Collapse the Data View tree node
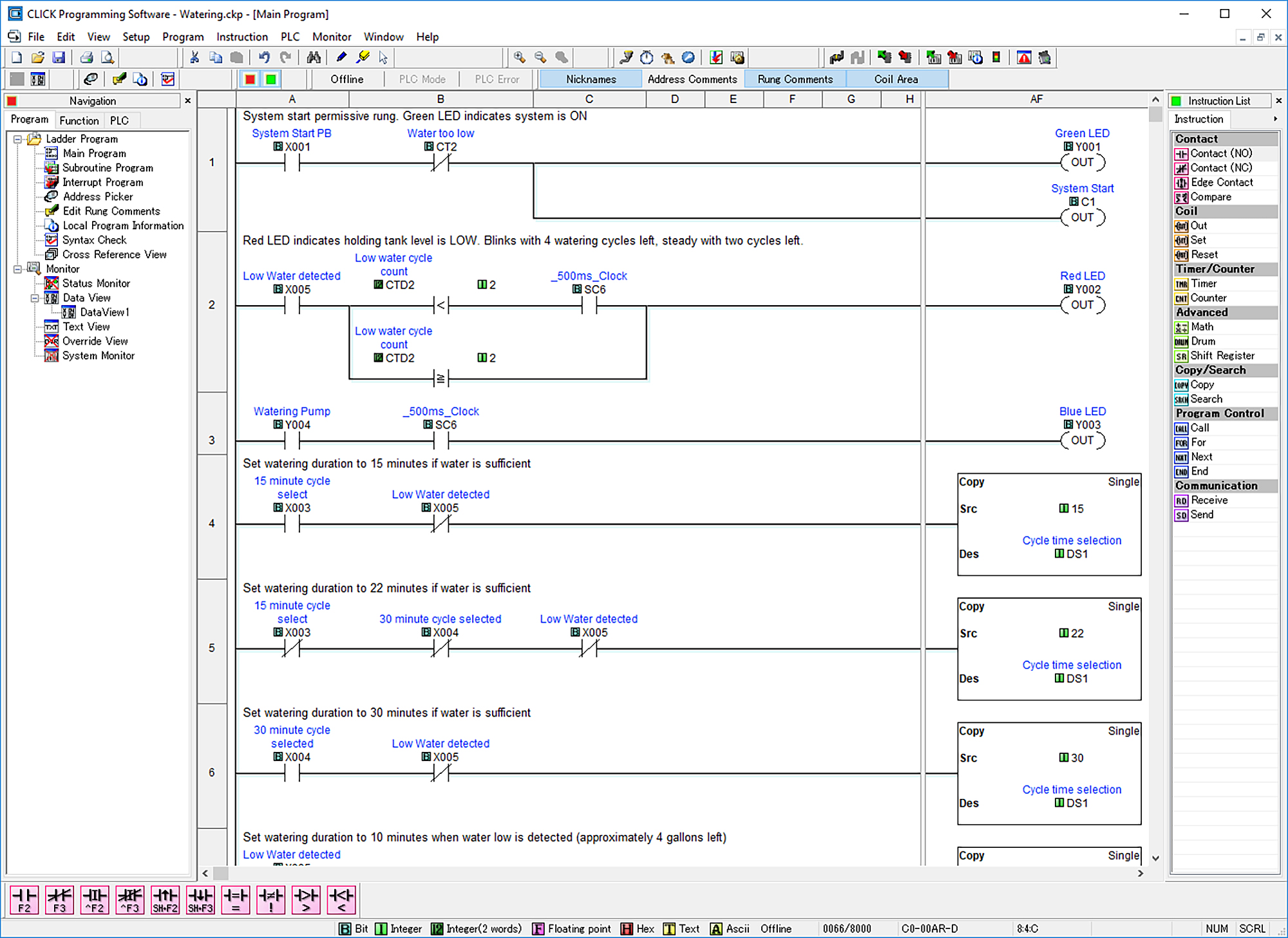The height and width of the screenshot is (938, 1288). pyautogui.click(x=35, y=297)
